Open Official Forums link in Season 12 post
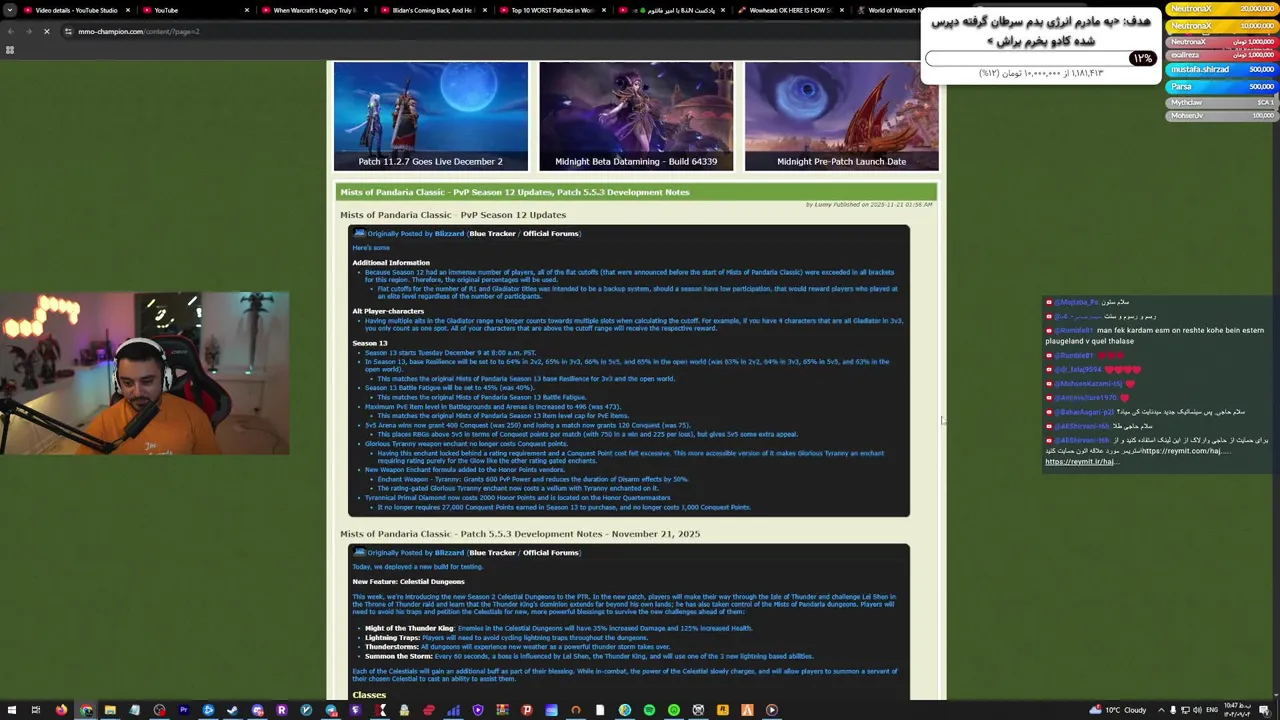The width and height of the screenshot is (1280, 720). [x=550, y=233]
